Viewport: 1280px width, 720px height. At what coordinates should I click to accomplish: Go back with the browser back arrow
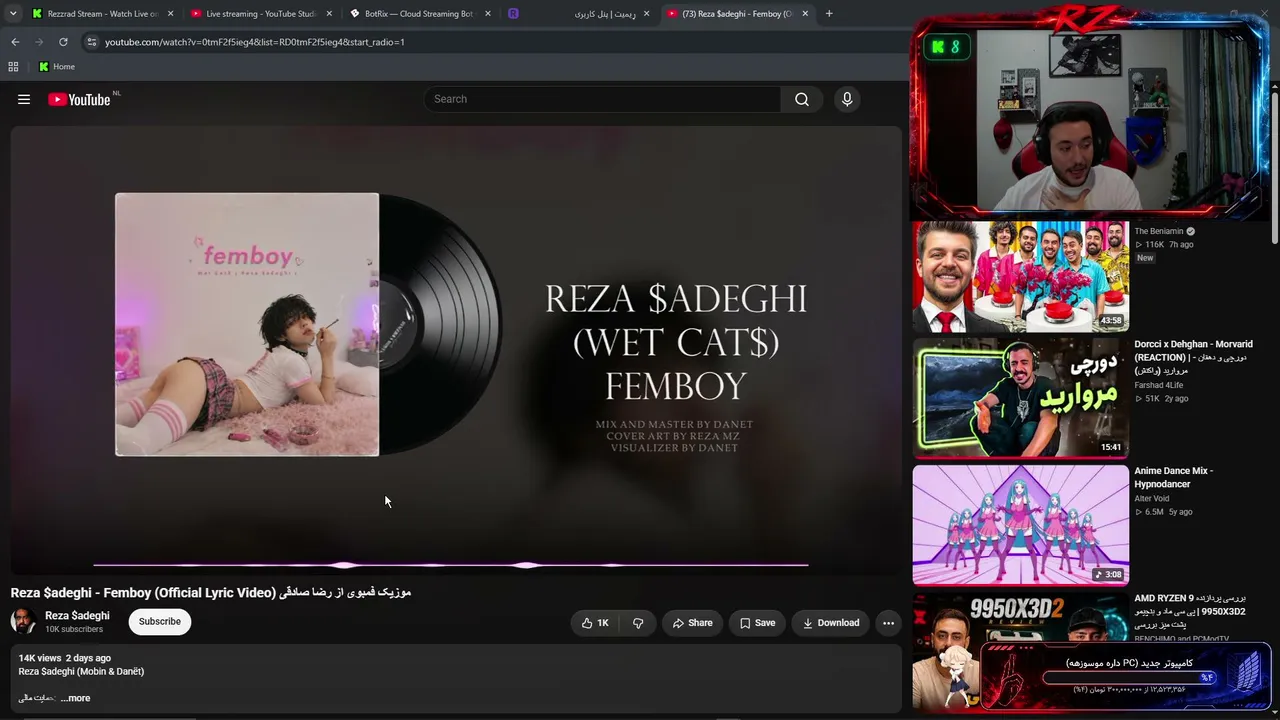tap(15, 42)
